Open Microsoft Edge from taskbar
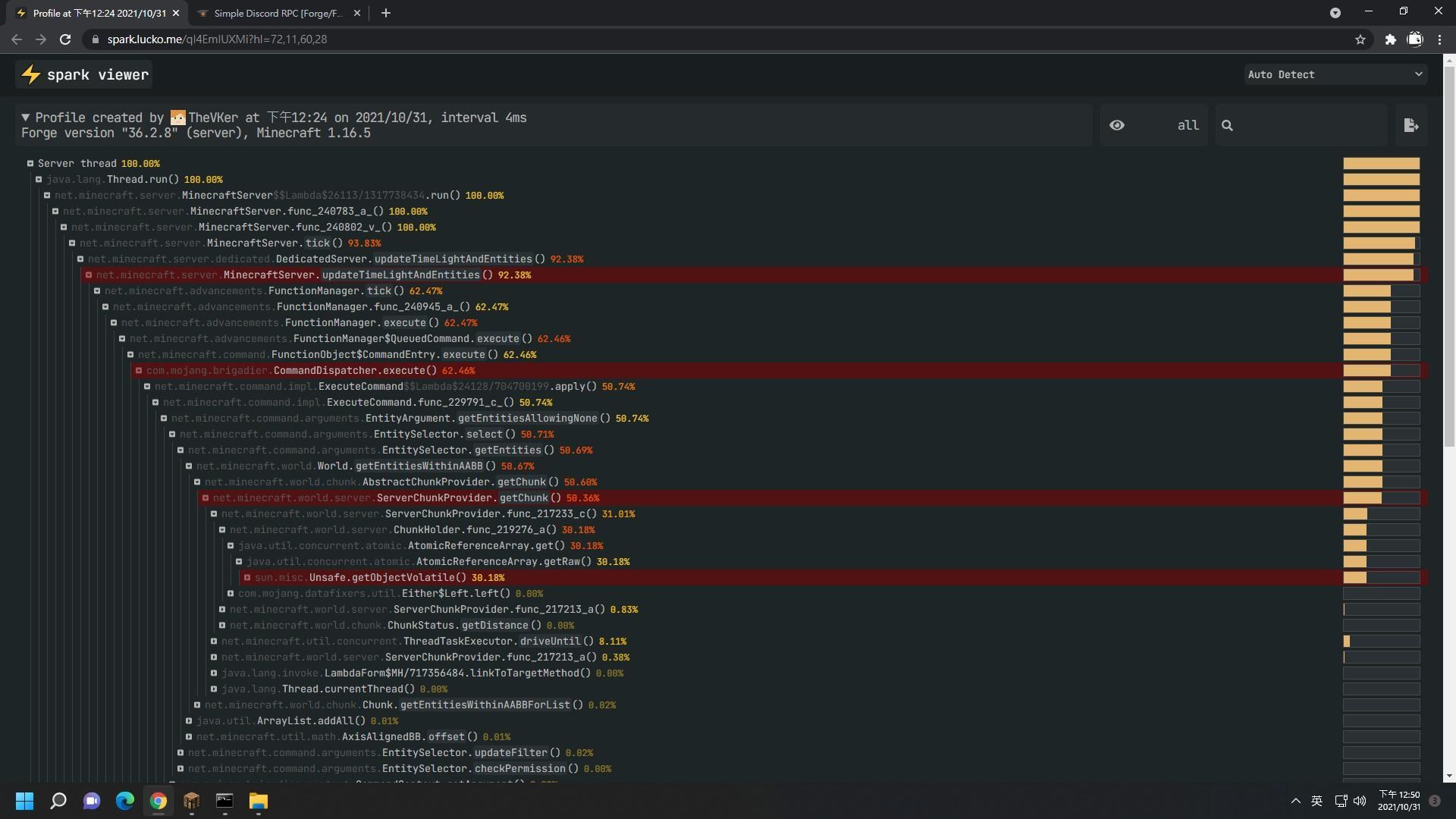The width and height of the screenshot is (1456, 819). coord(125,801)
